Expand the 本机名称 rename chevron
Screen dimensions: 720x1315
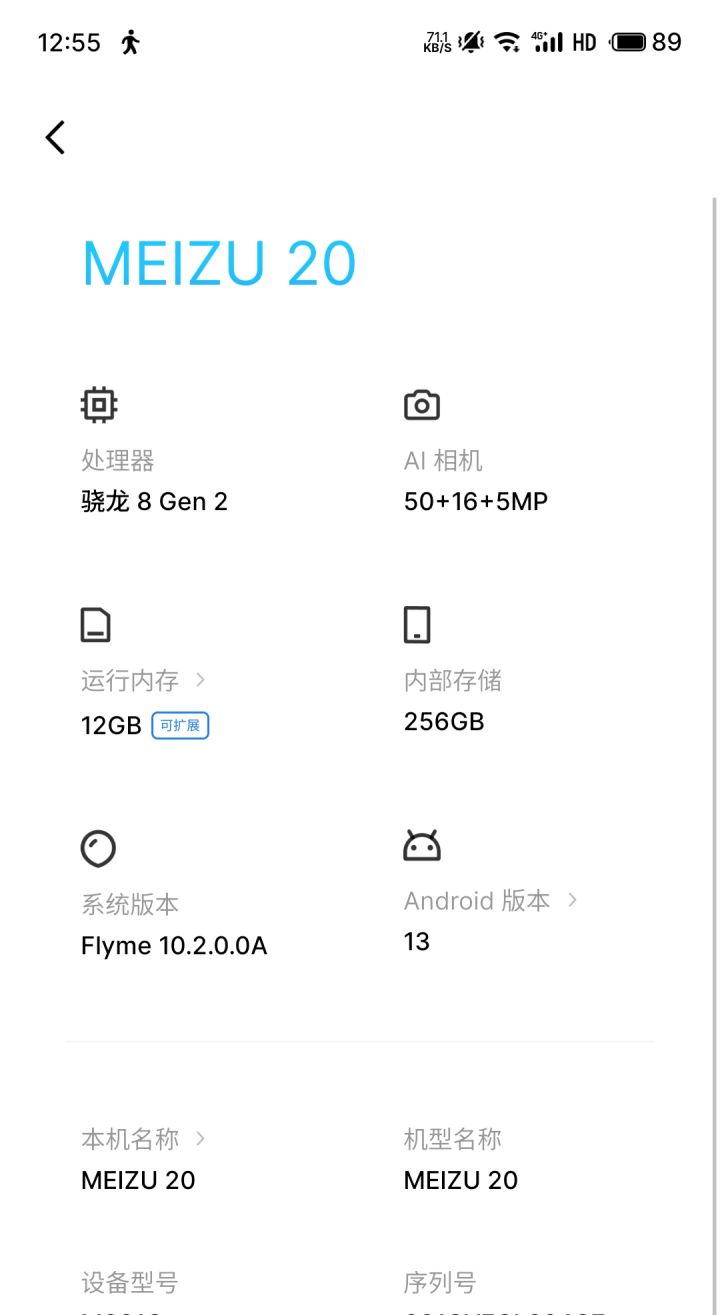click(x=201, y=1138)
